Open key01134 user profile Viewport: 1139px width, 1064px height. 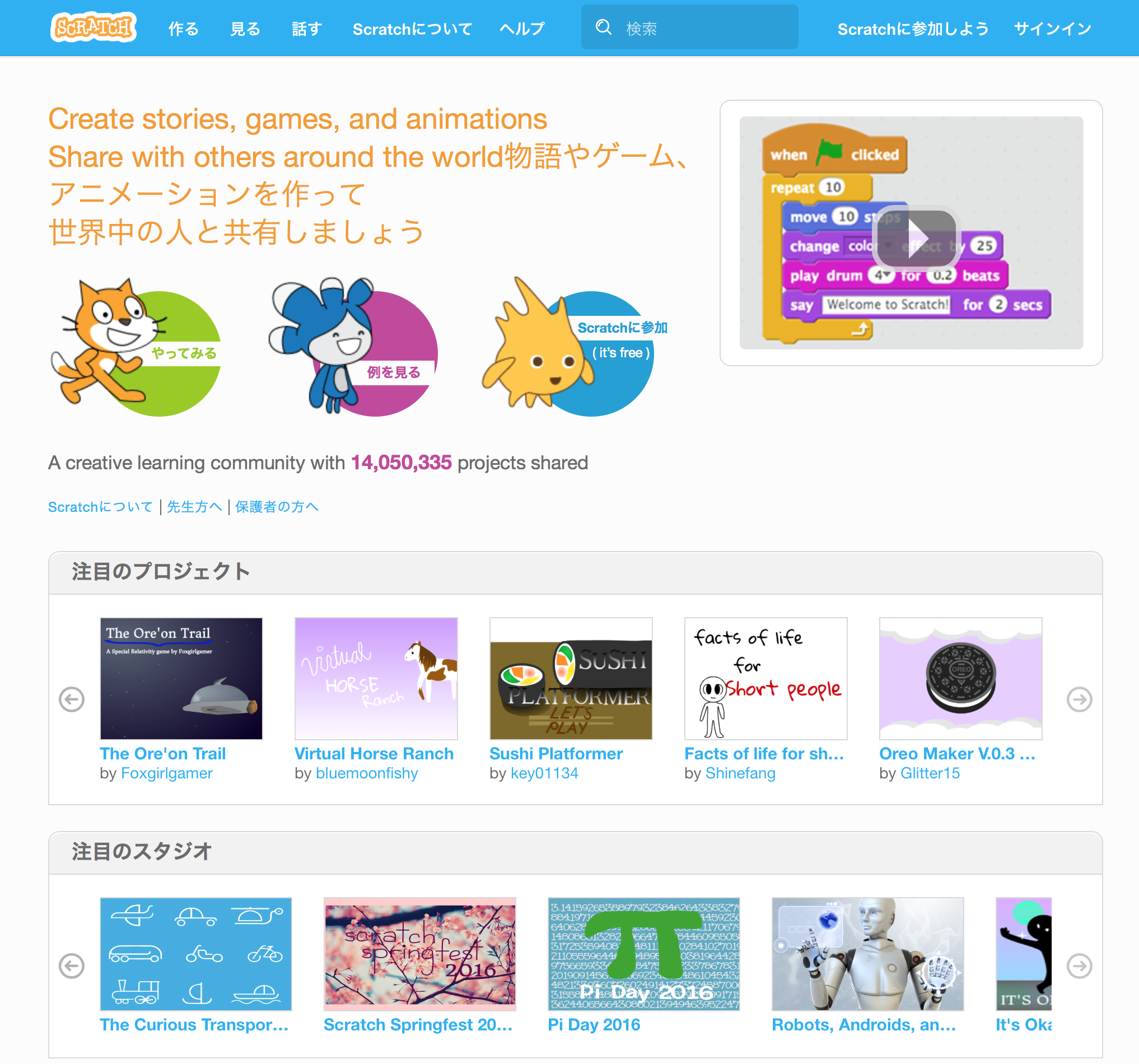pyautogui.click(x=544, y=773)
